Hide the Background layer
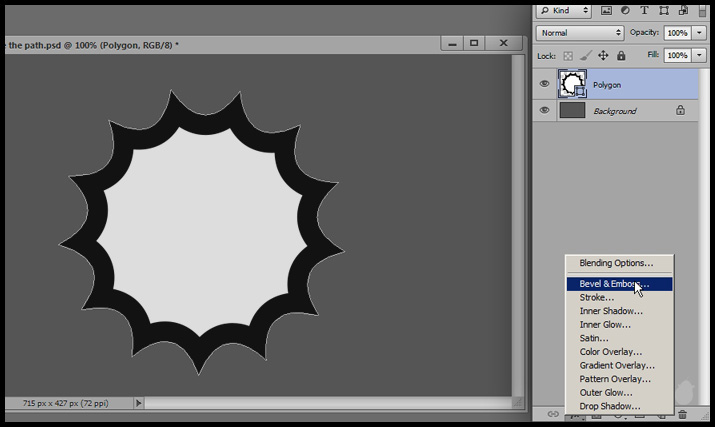 544,111
